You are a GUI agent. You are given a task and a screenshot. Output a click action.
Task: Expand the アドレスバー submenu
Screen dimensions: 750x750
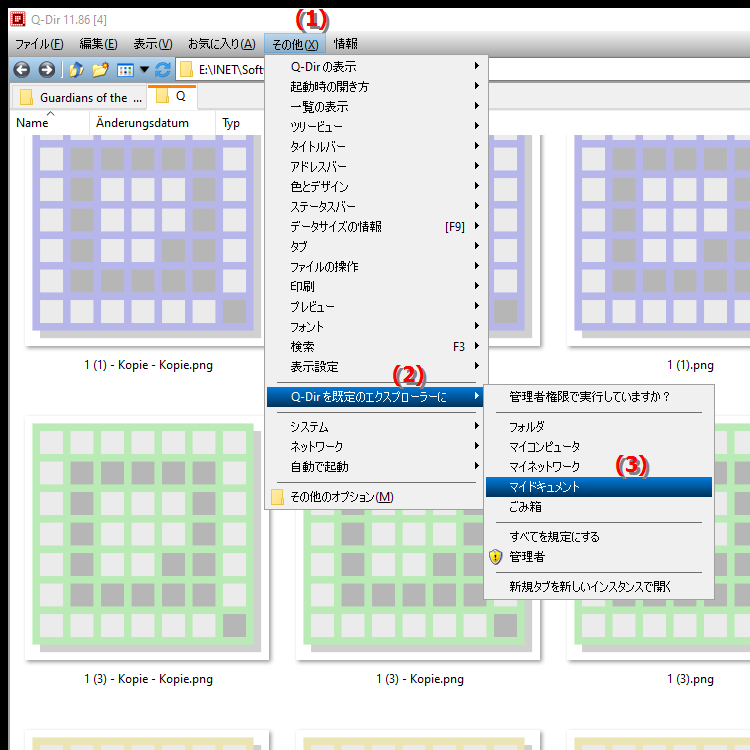[x=375, y=166]
